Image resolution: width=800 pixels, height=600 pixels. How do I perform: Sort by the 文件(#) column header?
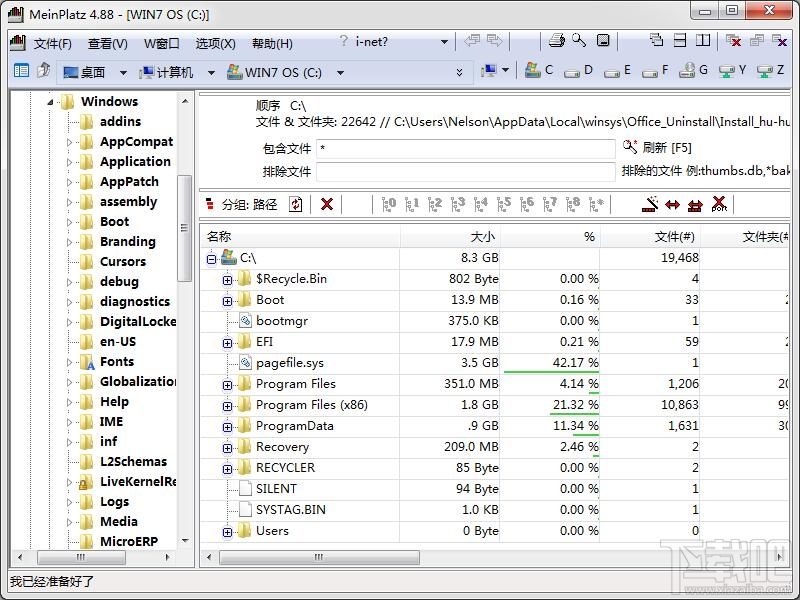coord(650,236)
